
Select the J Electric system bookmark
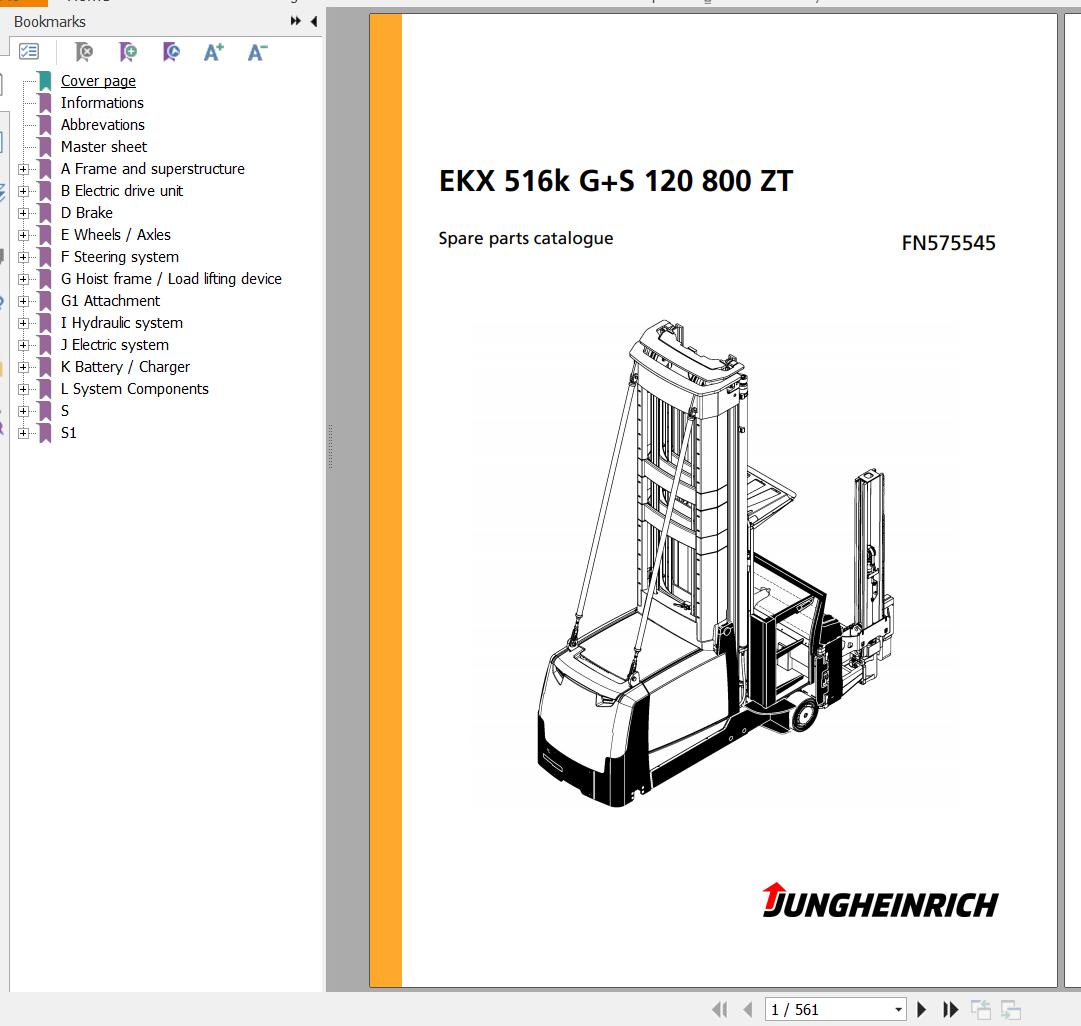click(x=114, y=345)
